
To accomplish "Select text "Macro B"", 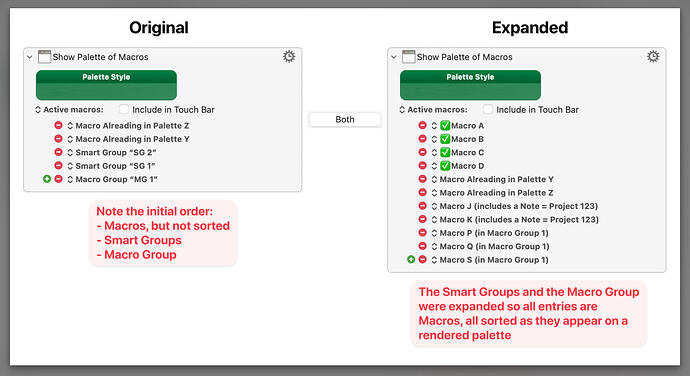I will 467,139.
